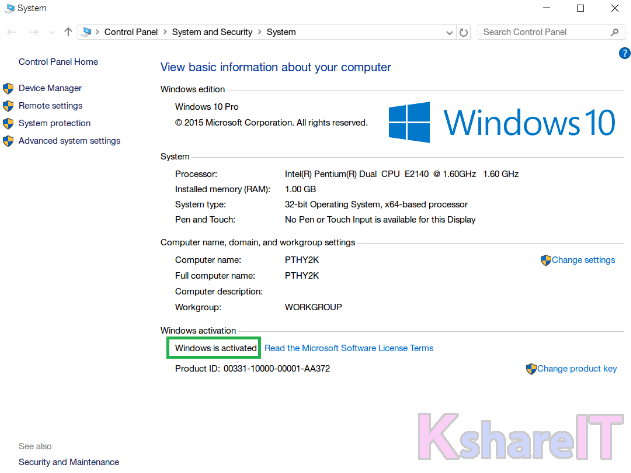The width and height of the screenshot is (631, 473).
Task: Click the Windows 10 Pro edition text
Action: point(206,107)
